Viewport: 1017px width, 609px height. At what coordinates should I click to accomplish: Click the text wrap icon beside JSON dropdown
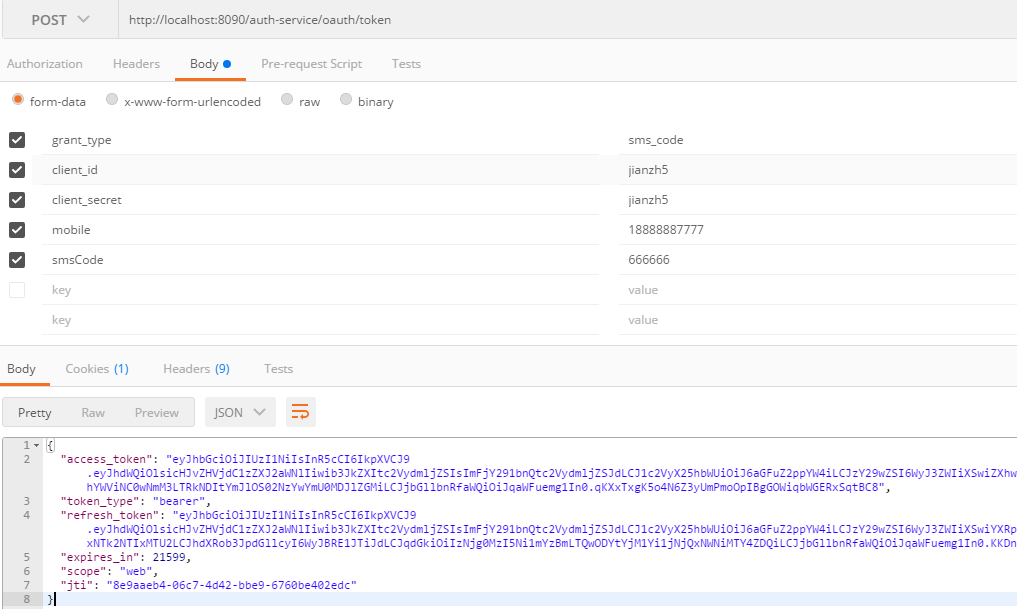coord(299,411)
